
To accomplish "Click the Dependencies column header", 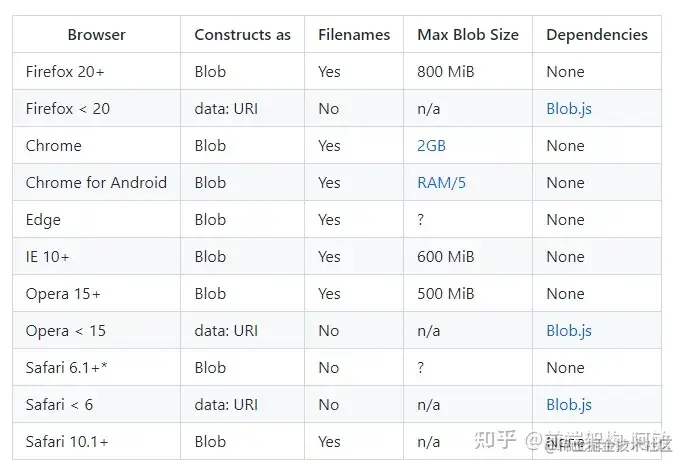I will [x=596, y=34].
